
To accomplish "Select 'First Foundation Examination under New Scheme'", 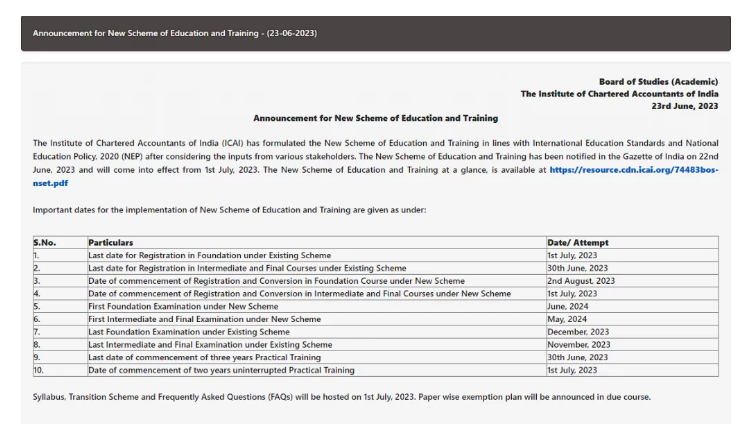I will 183,306.
